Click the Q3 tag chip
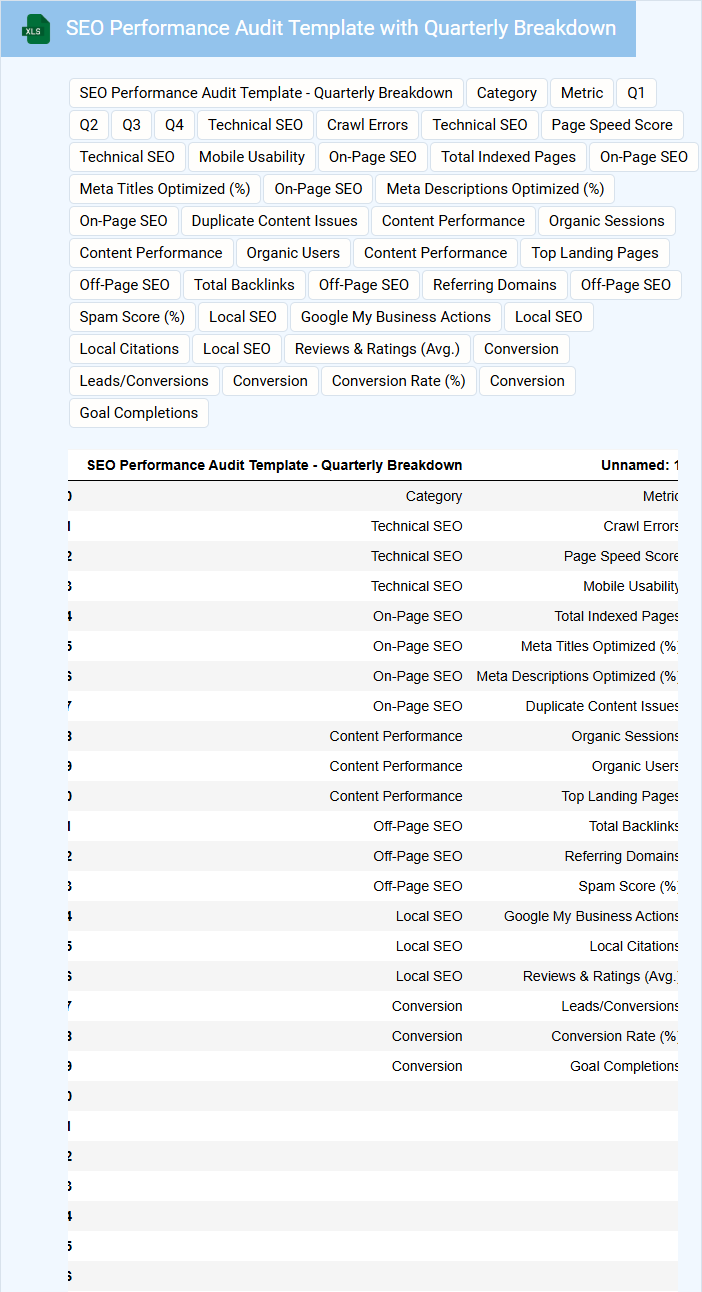The height and width of the screenshot is (1292, 702). coord(131,125)
